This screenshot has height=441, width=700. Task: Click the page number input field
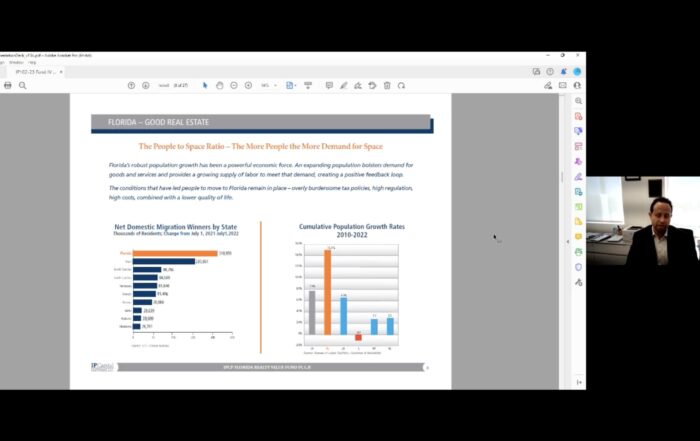[x=167, y=86]
